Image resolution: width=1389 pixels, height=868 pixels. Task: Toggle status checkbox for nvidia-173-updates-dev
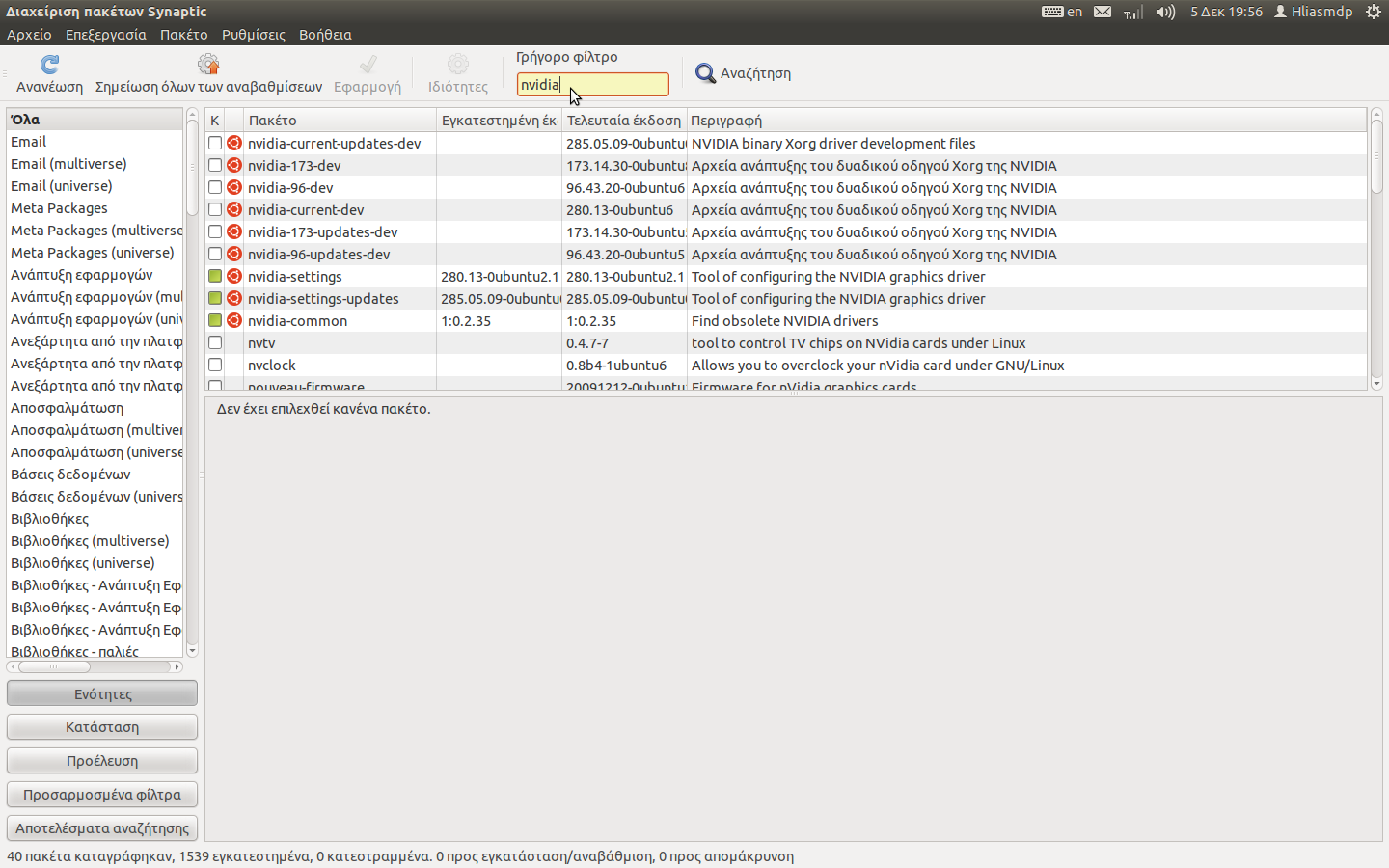[215, 231]
